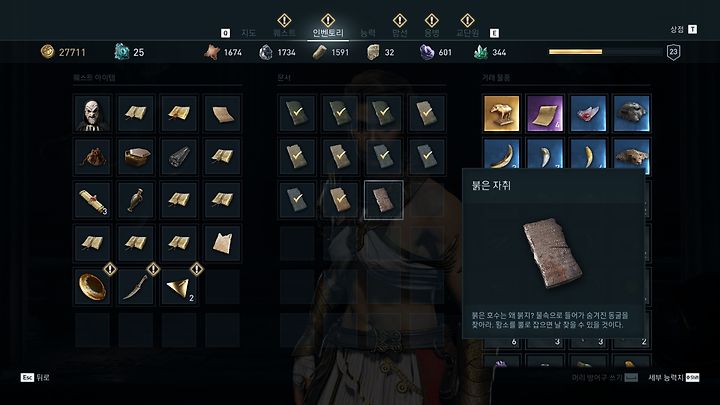Select the curved dagger quest item

click(135, 287)
